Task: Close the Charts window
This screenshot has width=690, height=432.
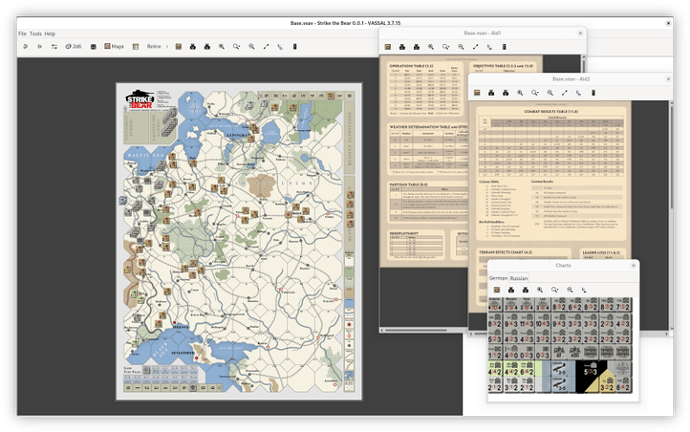Action: (633, 265)
